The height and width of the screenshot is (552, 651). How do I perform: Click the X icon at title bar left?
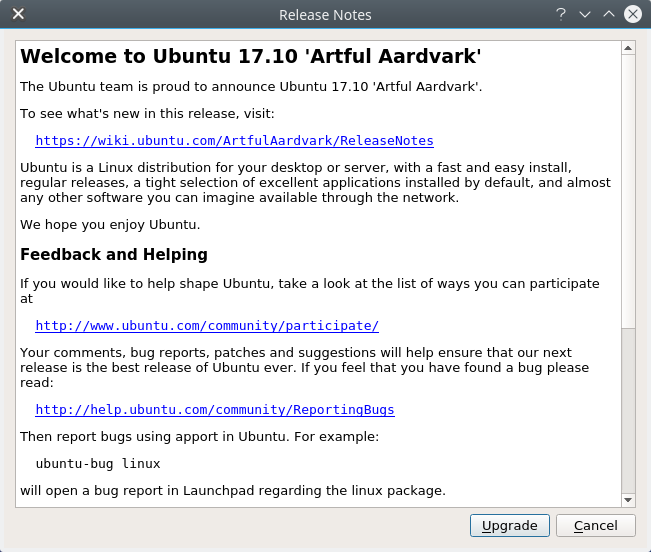pos(18,14)
